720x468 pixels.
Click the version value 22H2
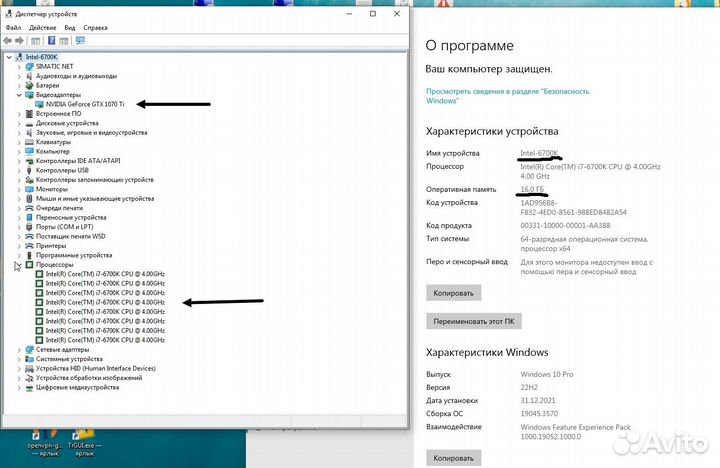coord(529,387)
